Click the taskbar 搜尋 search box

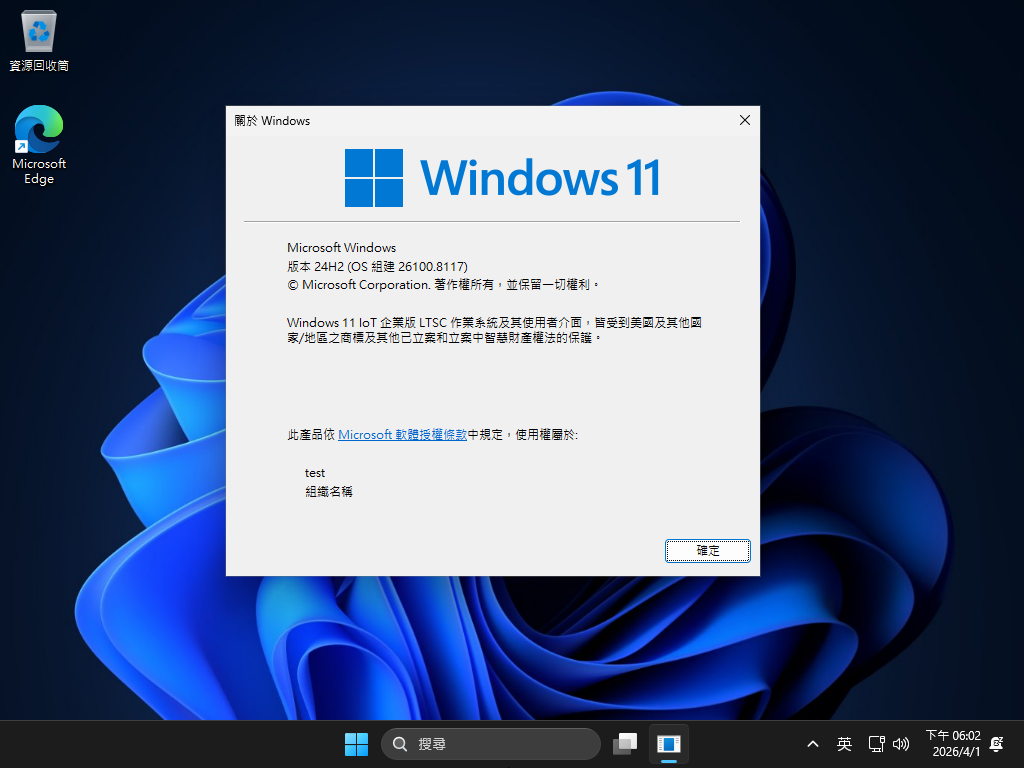tap(490, 744)
